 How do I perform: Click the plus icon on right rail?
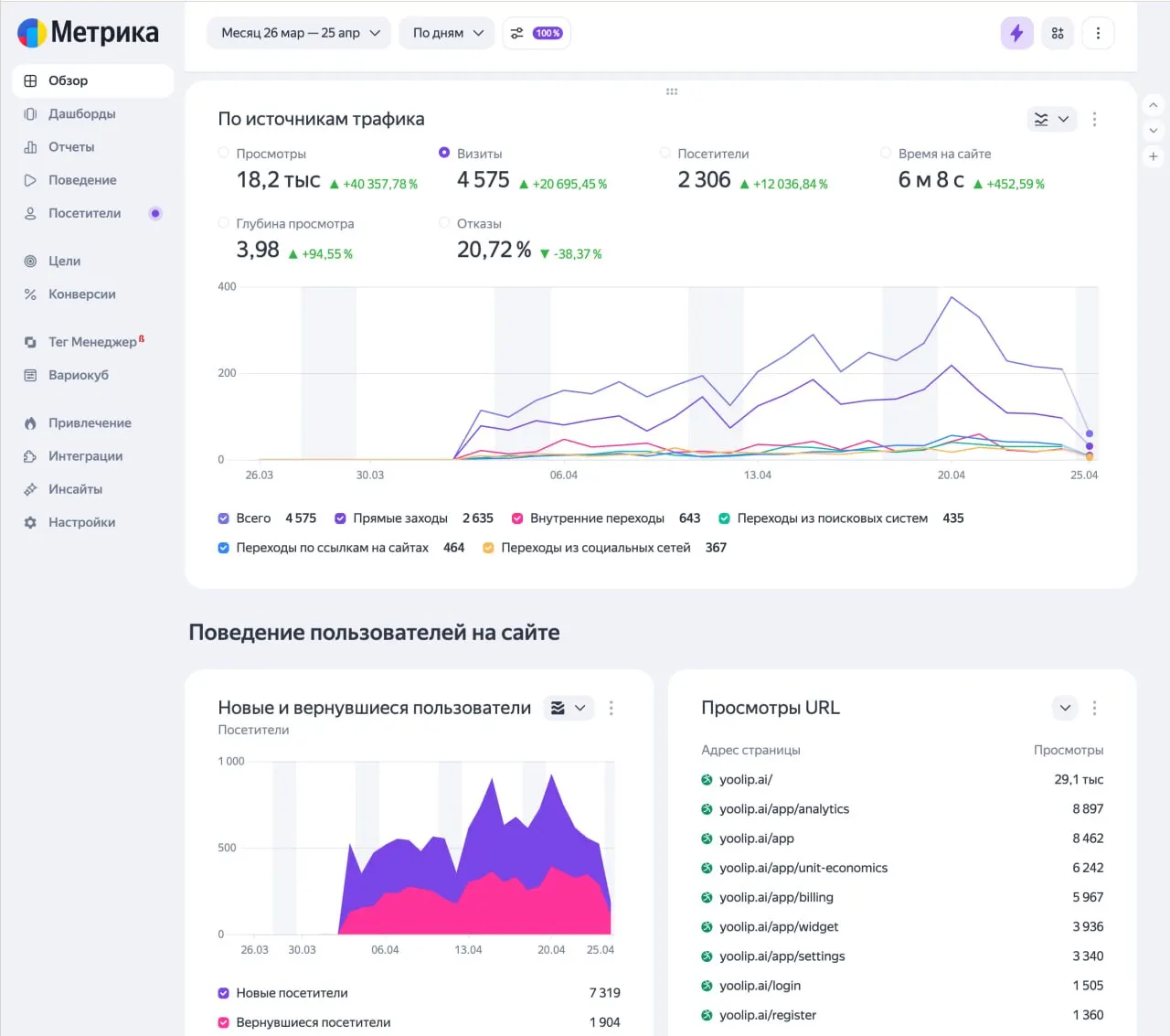[x=1154, y=156]
